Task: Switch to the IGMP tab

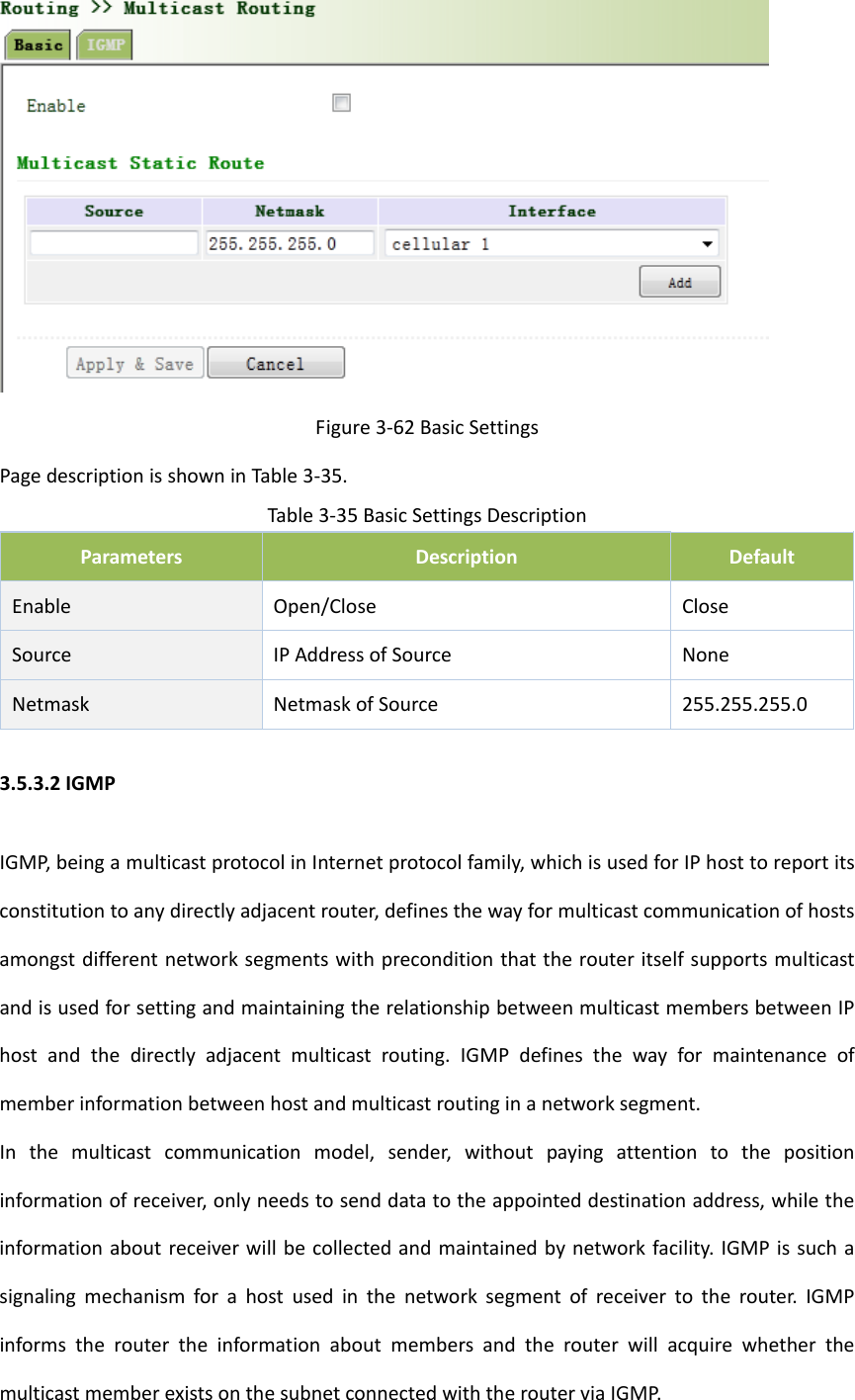Action: (104, 44)
